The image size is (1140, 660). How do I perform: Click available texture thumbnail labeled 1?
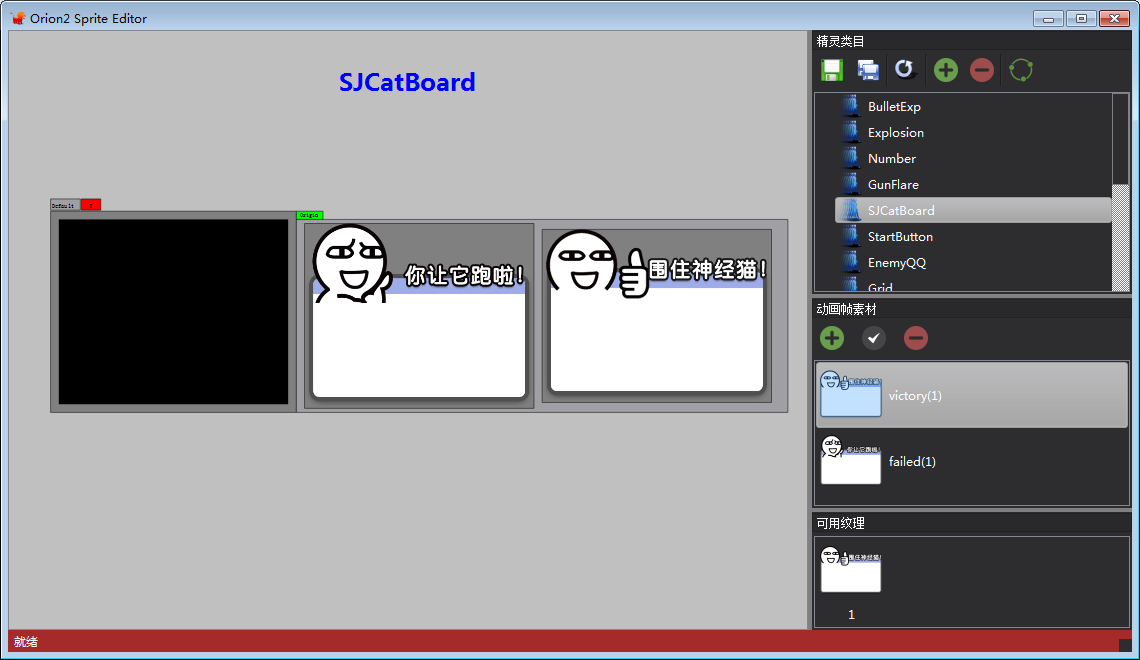point(851,570)
